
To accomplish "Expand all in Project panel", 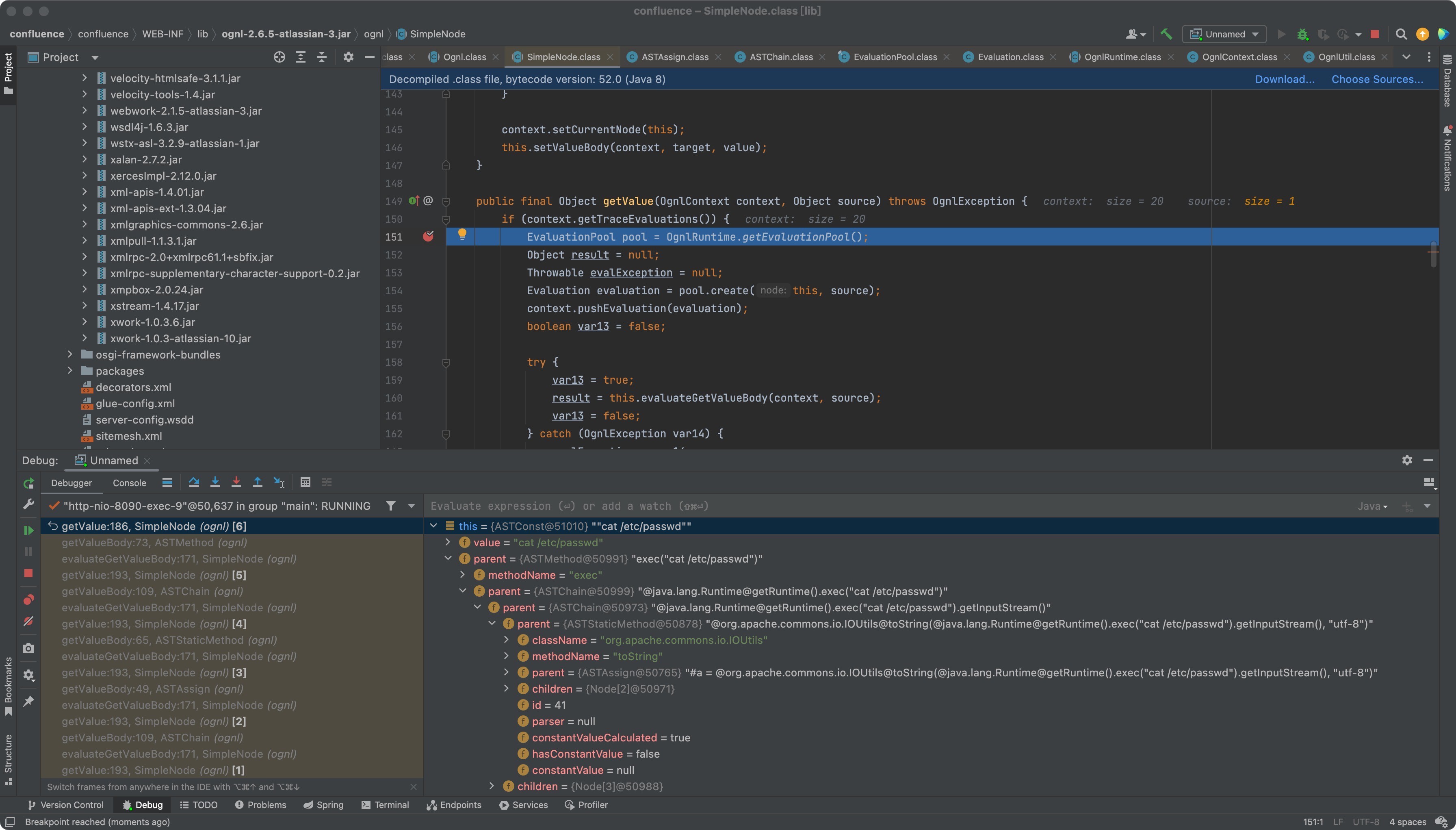I will [x=300, y=57].
